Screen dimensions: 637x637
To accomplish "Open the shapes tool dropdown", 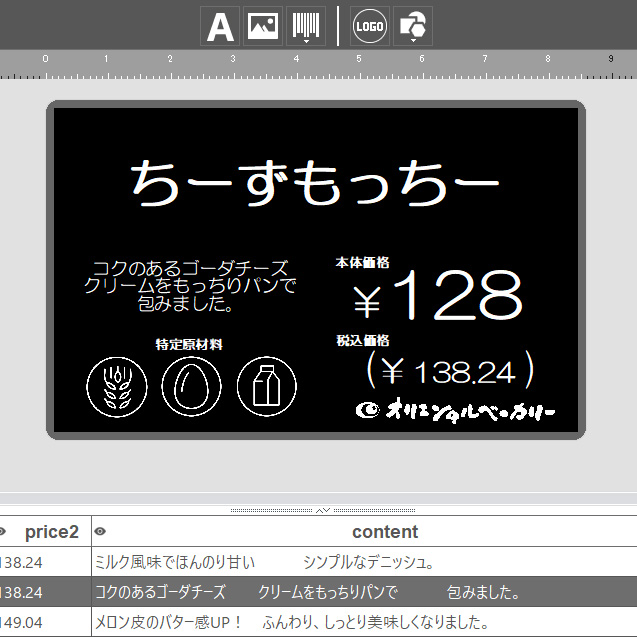I will click(413, 27).
